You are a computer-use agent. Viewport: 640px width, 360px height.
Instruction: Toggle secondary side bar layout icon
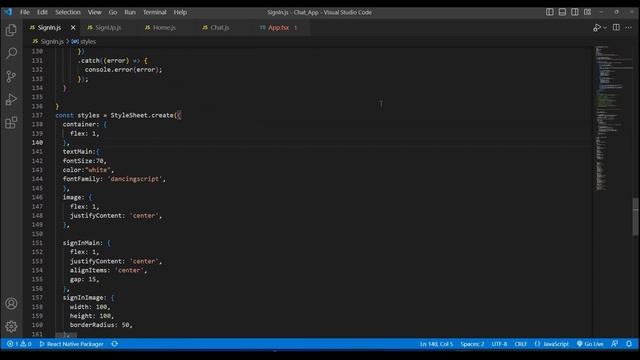pyautogui.click(x=575, y=12)
